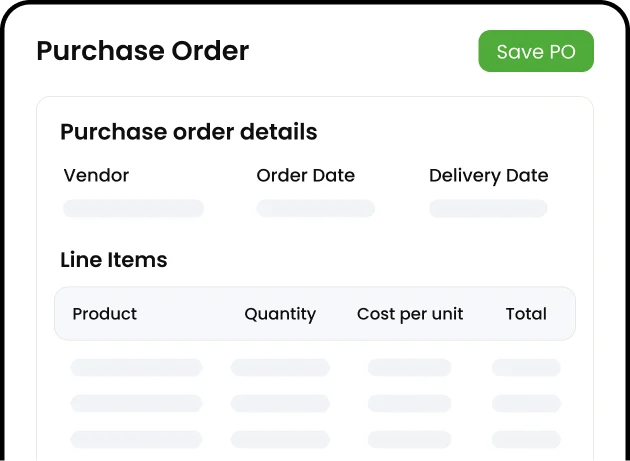The image size is (630, 461).
Task: Click the Delivery Date label
Action: coord(489,176)
